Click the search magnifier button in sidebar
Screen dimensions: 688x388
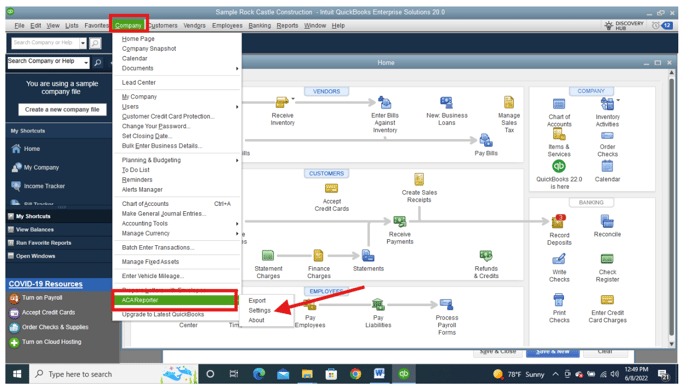tap(98, 63)
